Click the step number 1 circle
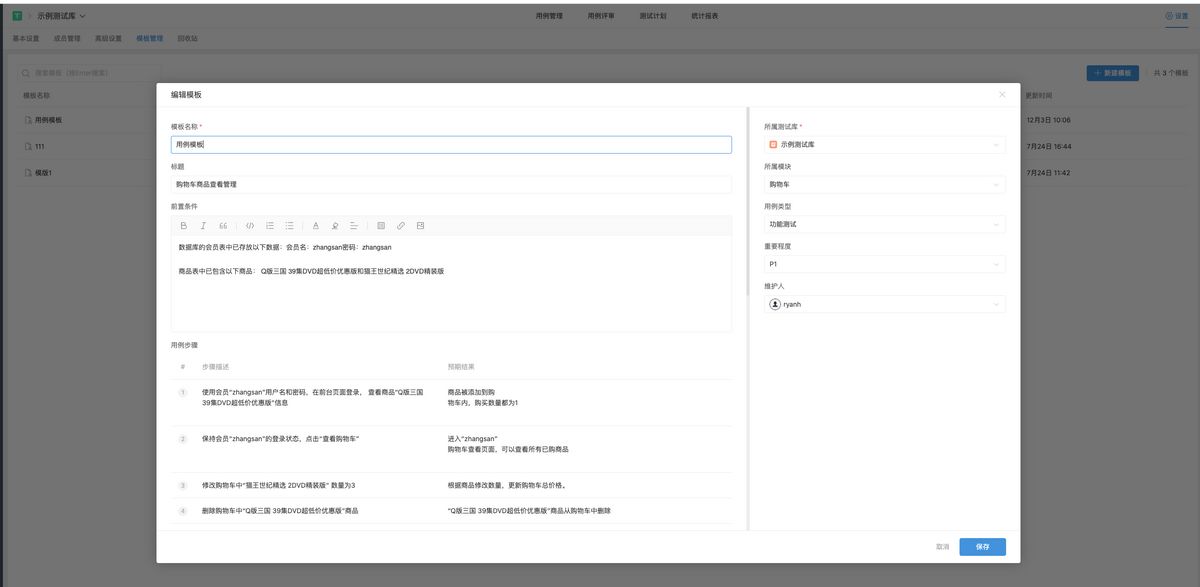 click(x=183, y=392)
